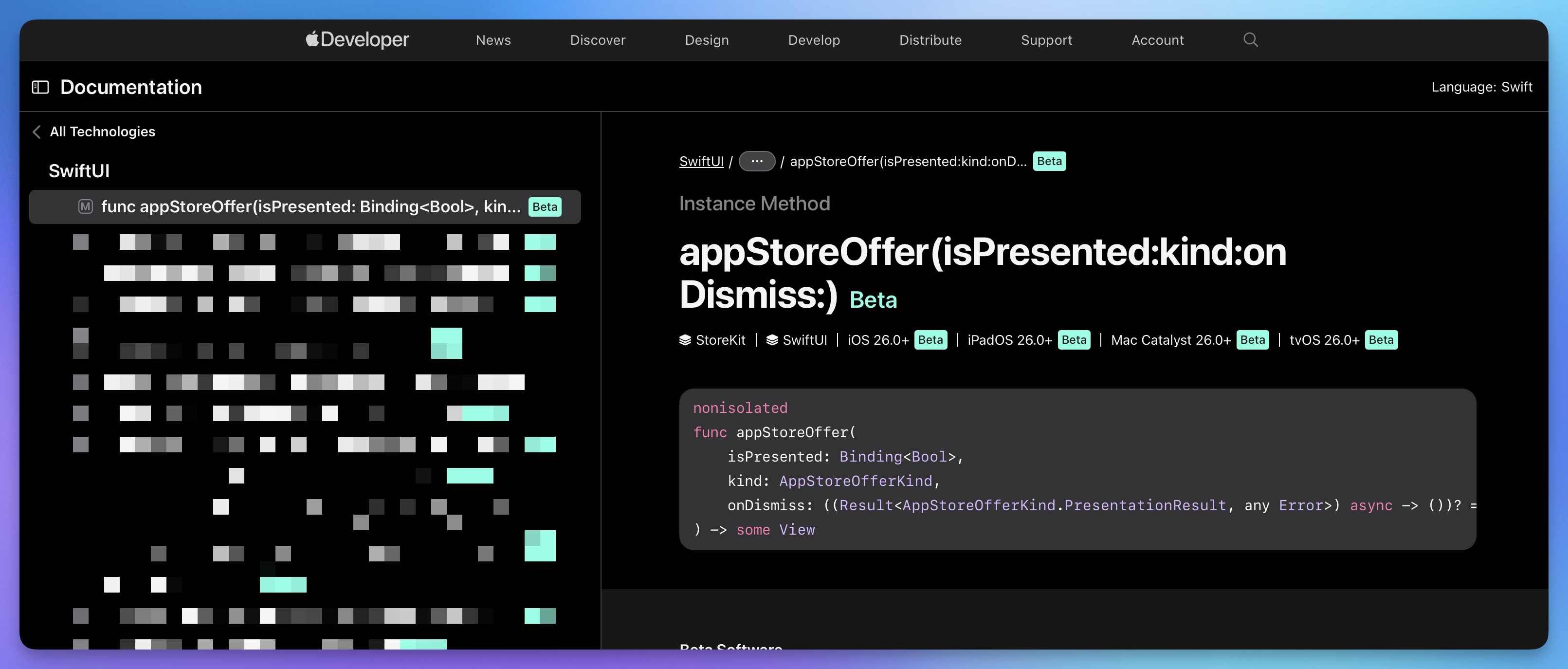
Task: Click the 'nonisolated' keyword in code
Action: pos(740,408)
